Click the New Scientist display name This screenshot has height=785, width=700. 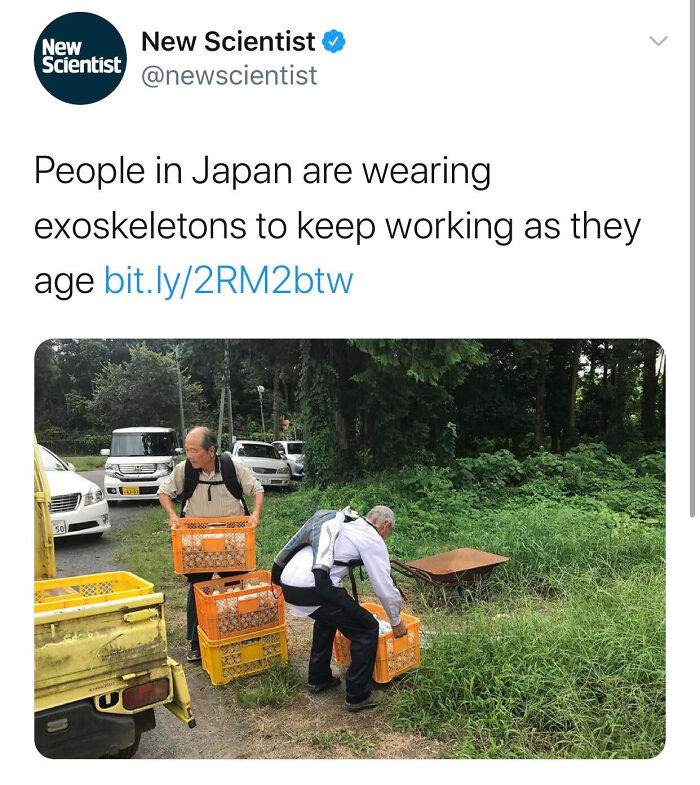[228, 41]
